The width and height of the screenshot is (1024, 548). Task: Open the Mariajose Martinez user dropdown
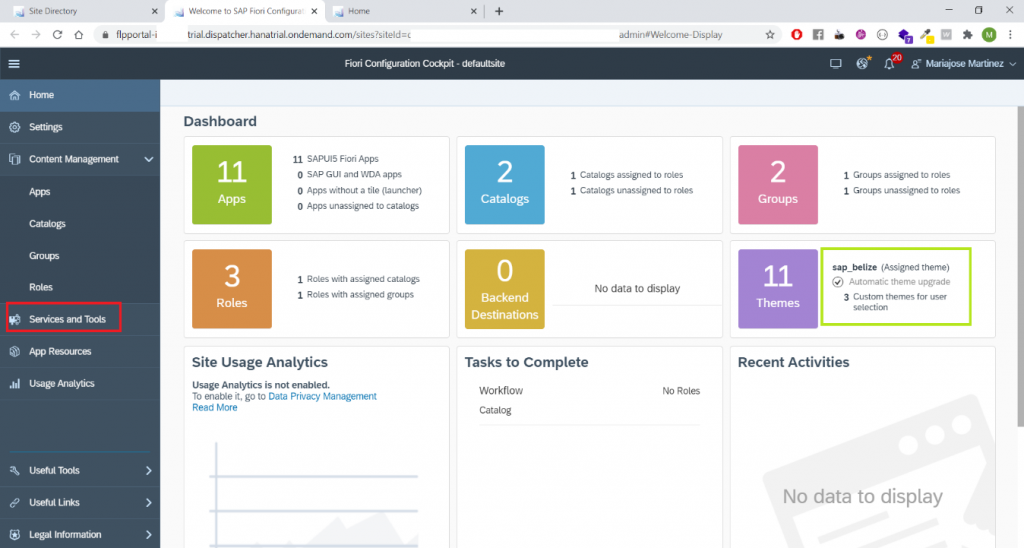coord(964,63)
